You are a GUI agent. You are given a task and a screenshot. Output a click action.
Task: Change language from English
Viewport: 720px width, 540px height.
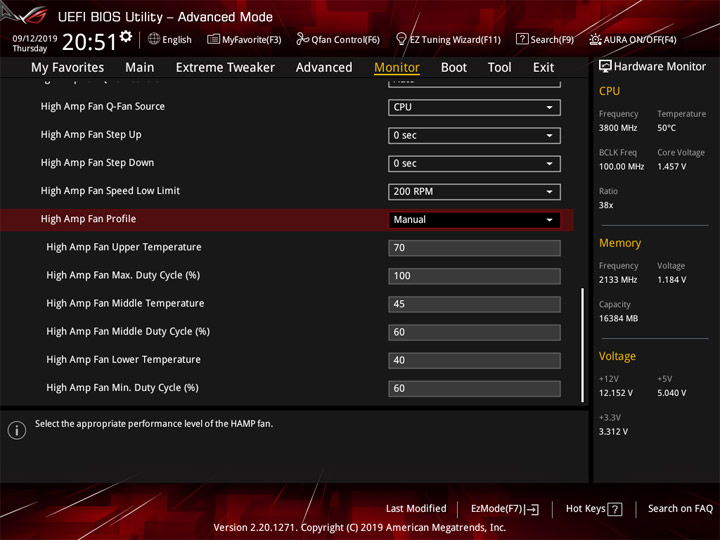pos(170,39)
